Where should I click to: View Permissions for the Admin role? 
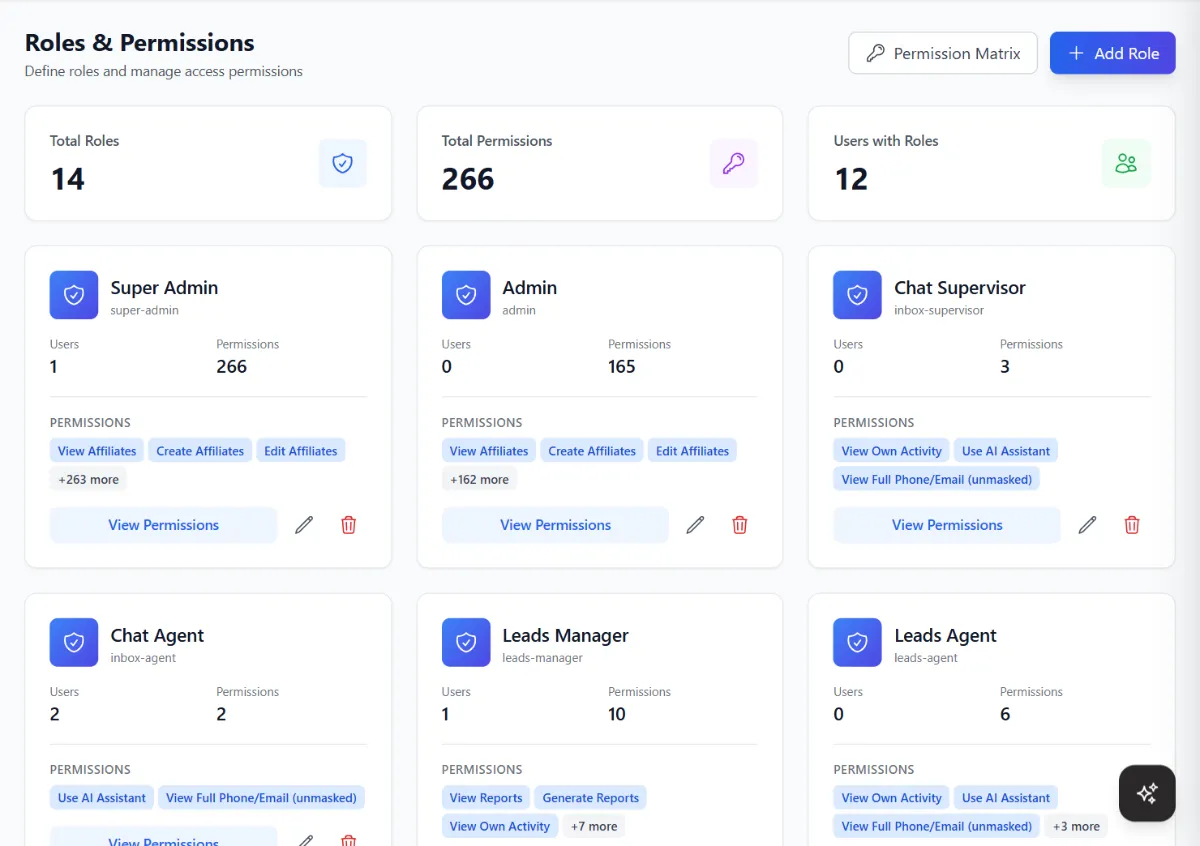tap(555, 525)
